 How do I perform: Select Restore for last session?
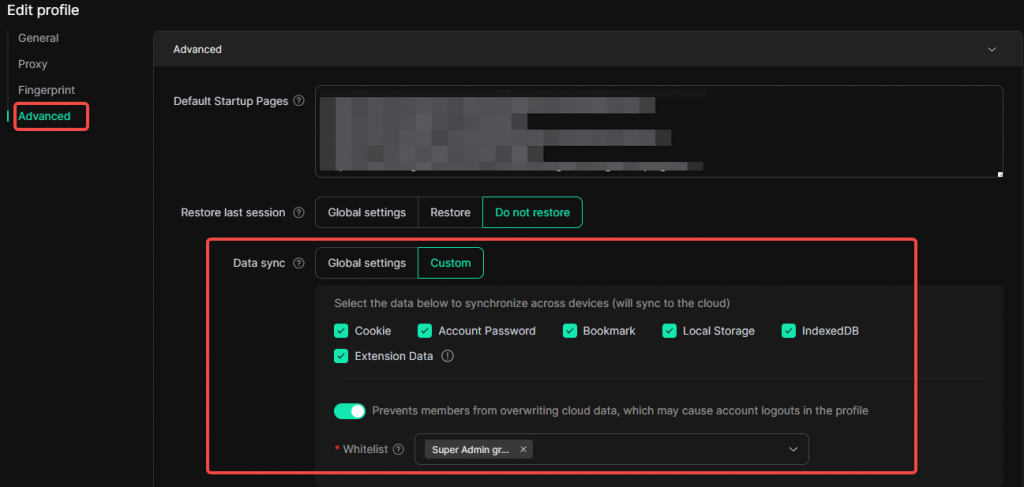click(450, 213)
